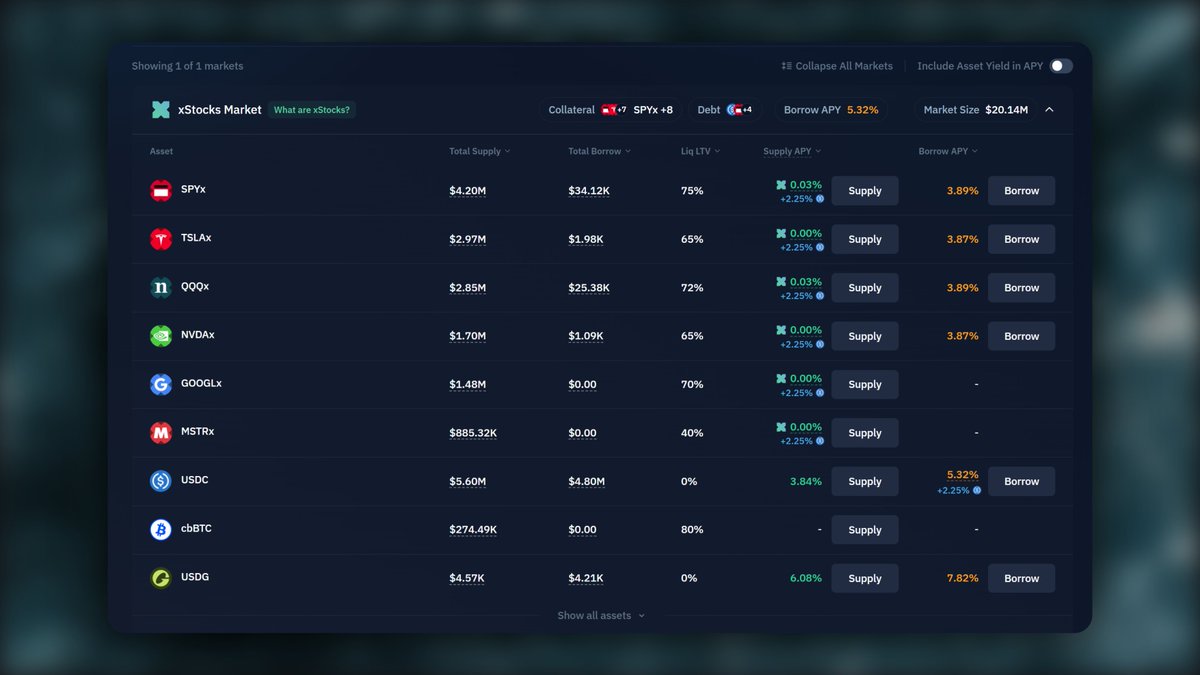
Task: Click the header Borrow APY 5.32% pill
Action: pos(831,110)
